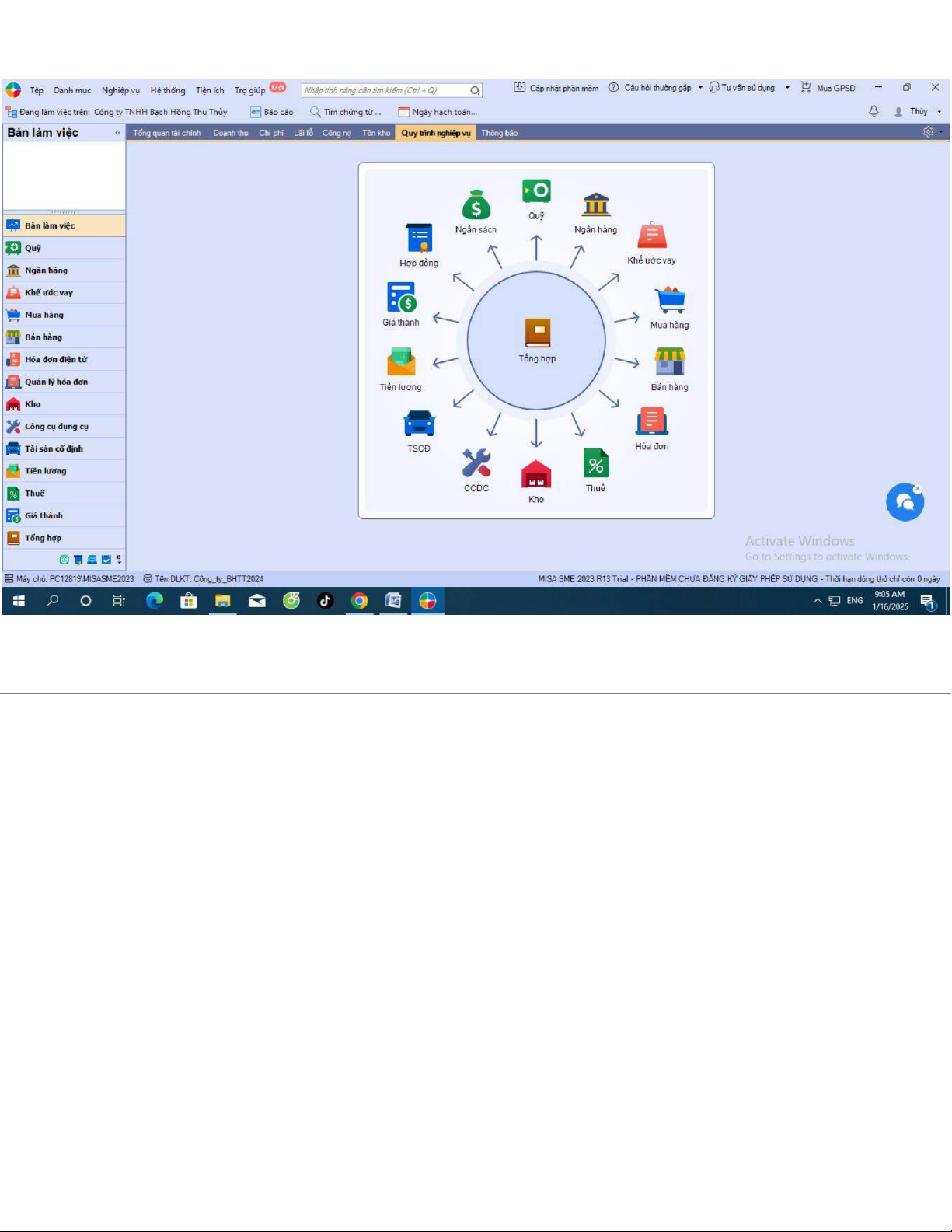Open the TSCĐ car icon
The height and width of the screenshot is (1232, 952).
419,424
